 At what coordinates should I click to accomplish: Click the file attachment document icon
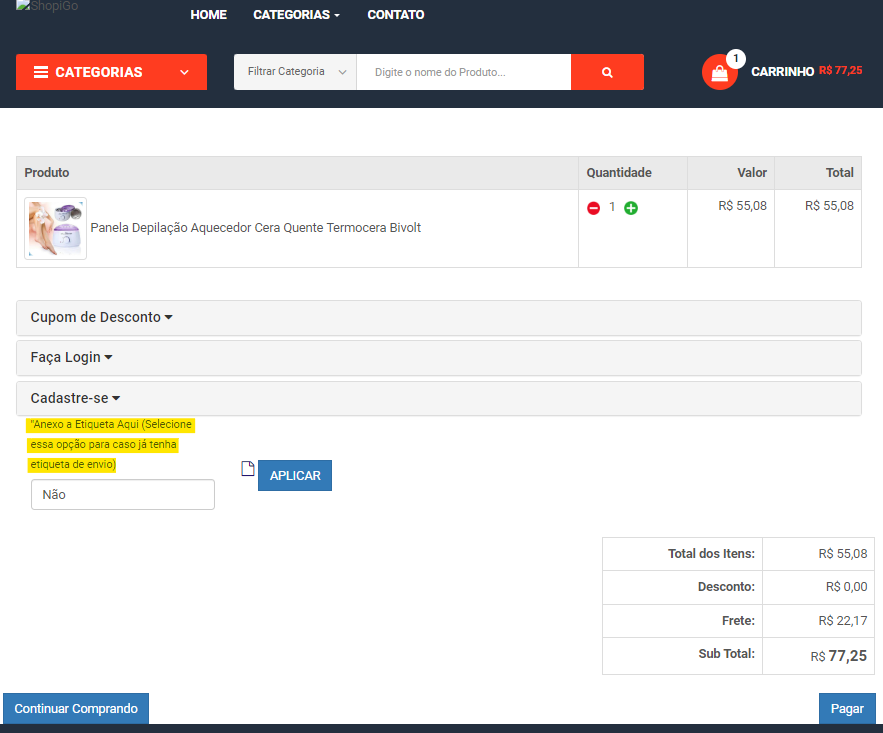point(248,469)
